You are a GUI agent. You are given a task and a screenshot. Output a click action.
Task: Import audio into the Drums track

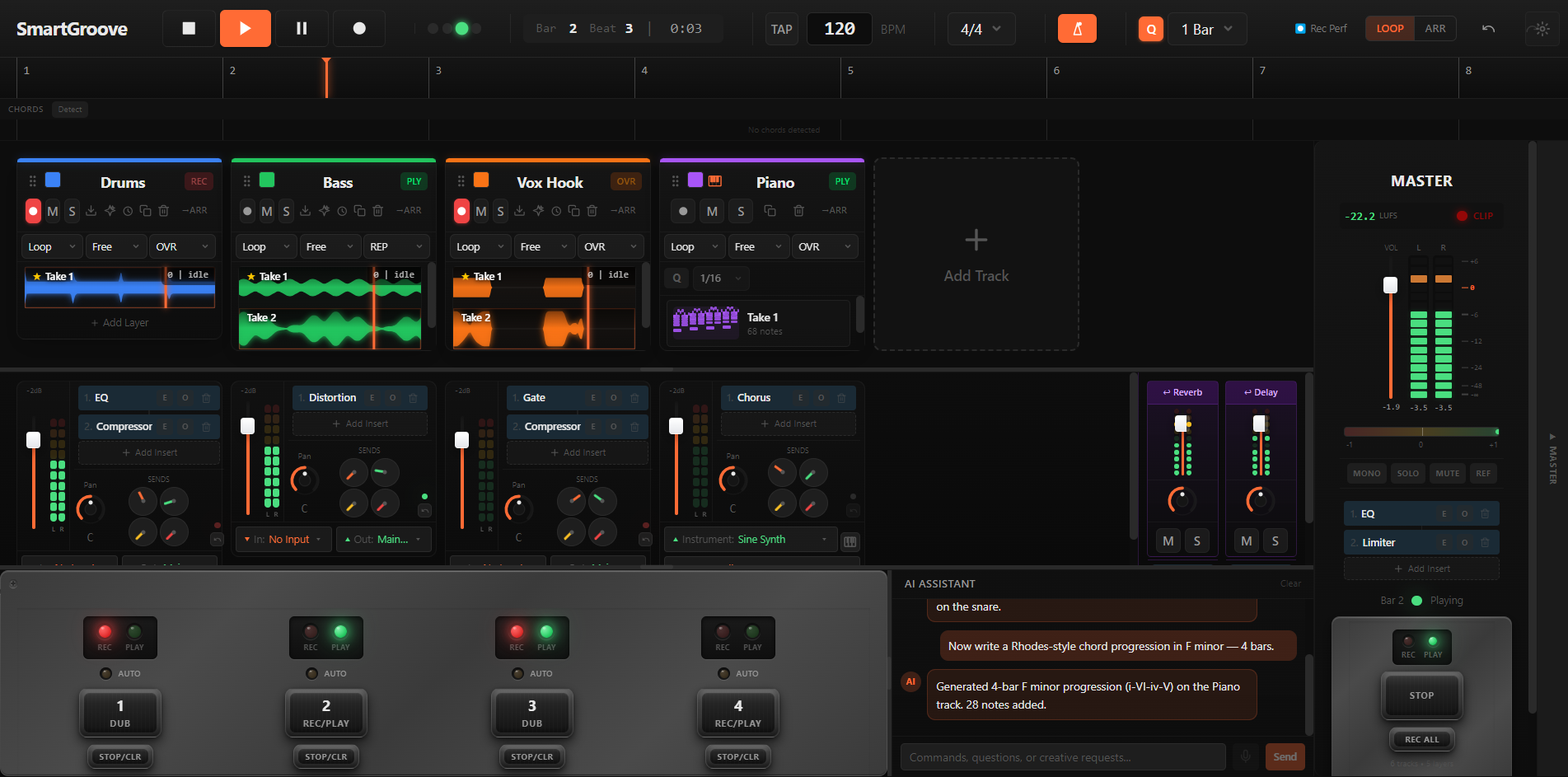point(91,211)
